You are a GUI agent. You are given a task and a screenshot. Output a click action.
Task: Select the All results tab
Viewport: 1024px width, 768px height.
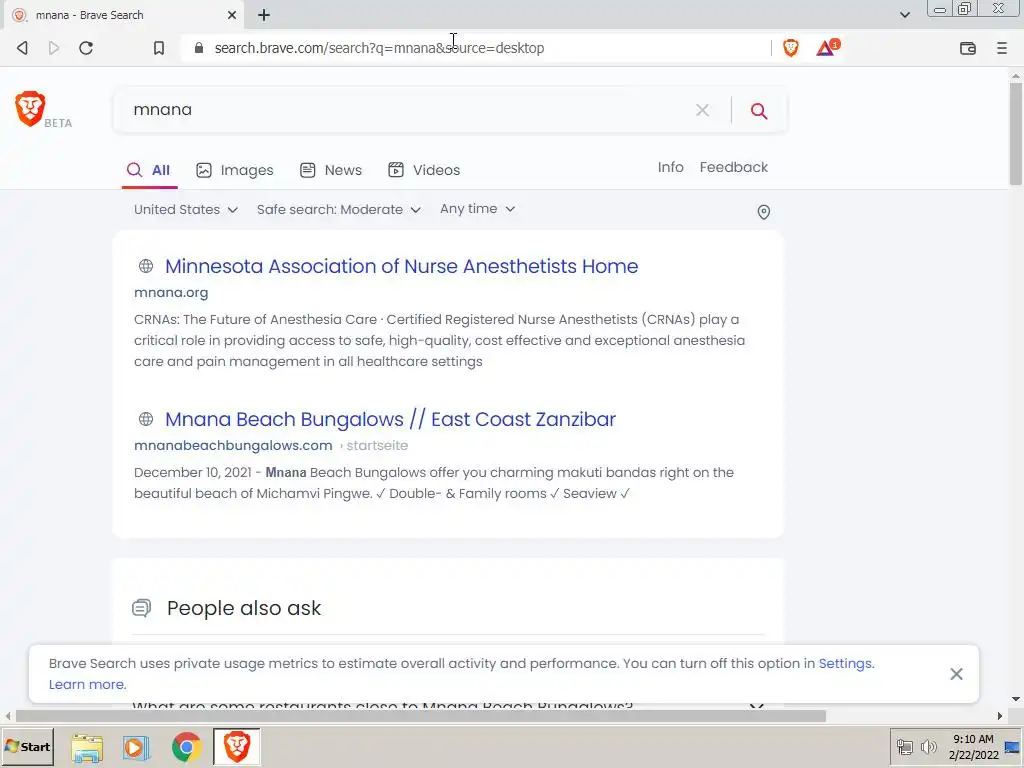(149, 170)
